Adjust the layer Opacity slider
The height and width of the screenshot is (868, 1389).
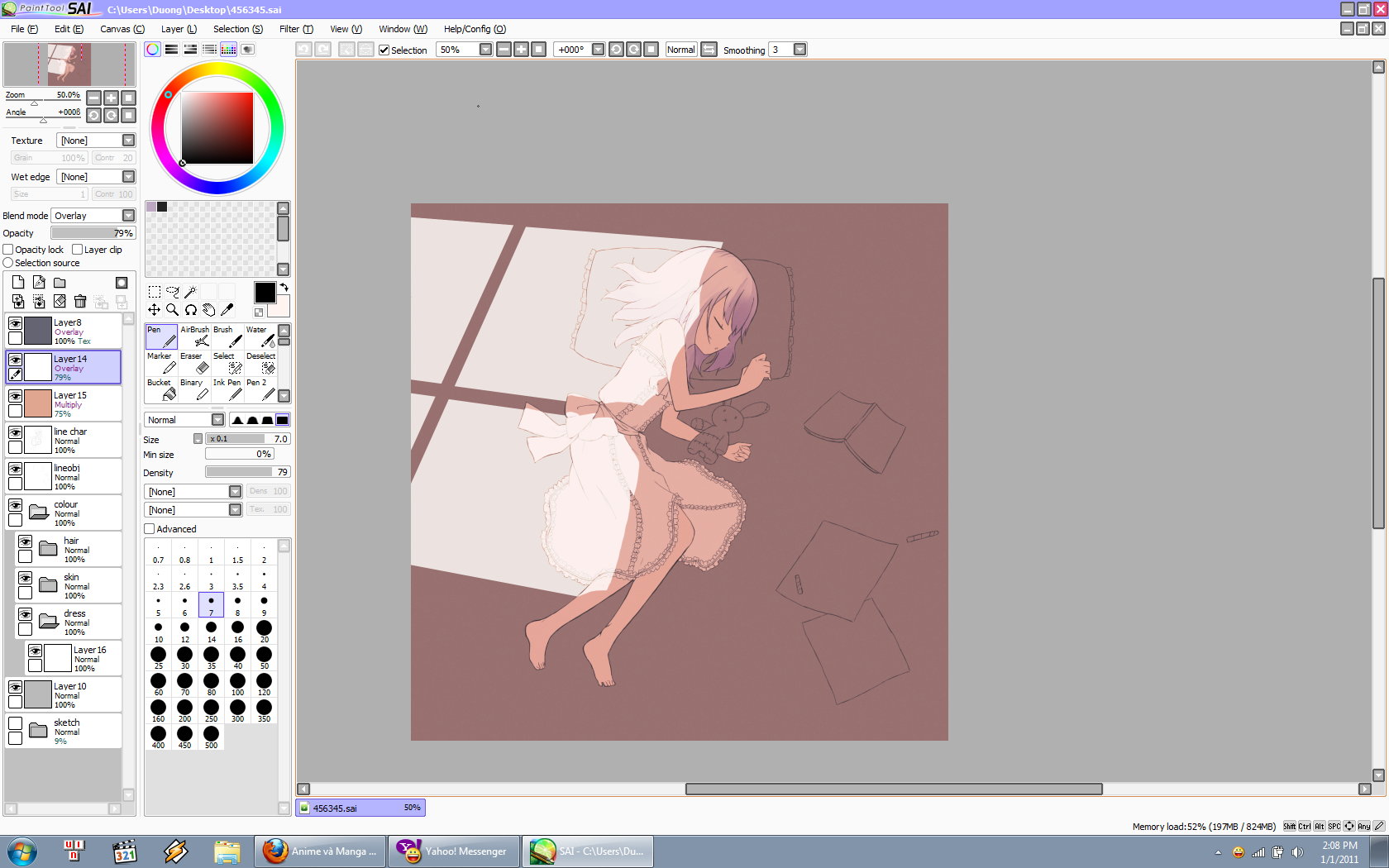[x=93, y=233]
